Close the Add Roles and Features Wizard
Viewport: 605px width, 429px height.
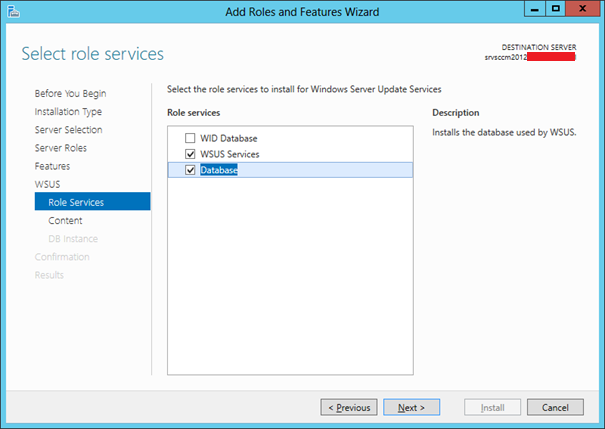582,9
